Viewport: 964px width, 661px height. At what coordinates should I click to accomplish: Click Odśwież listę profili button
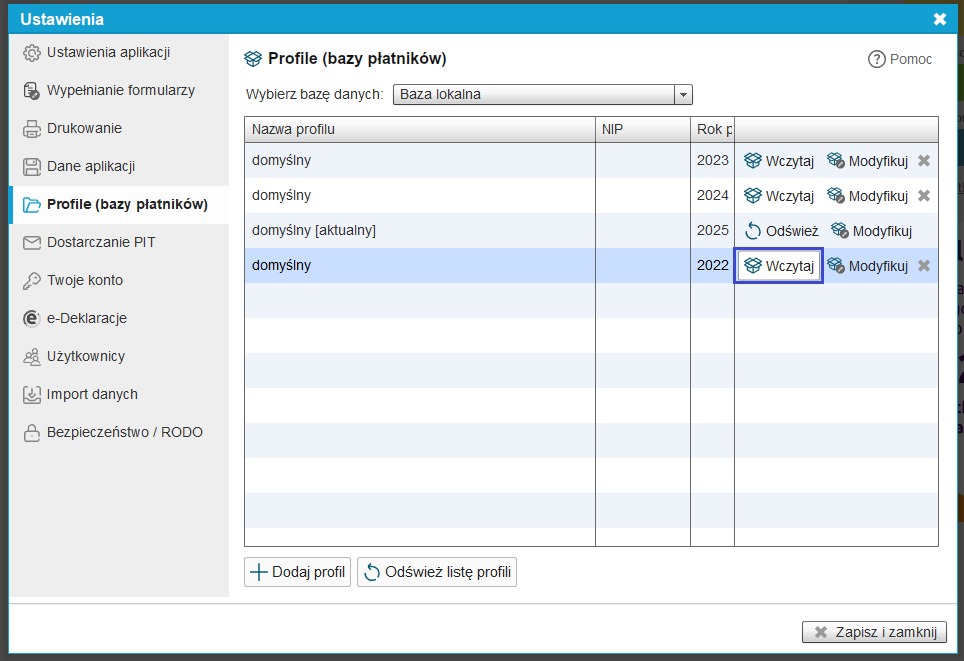coord(437,572)
